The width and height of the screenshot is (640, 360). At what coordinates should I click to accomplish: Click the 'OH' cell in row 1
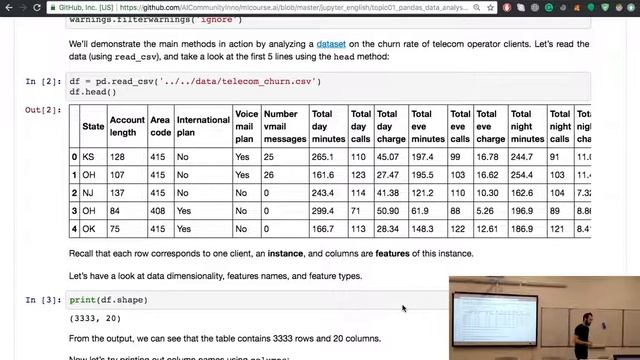tap(93, 175)
